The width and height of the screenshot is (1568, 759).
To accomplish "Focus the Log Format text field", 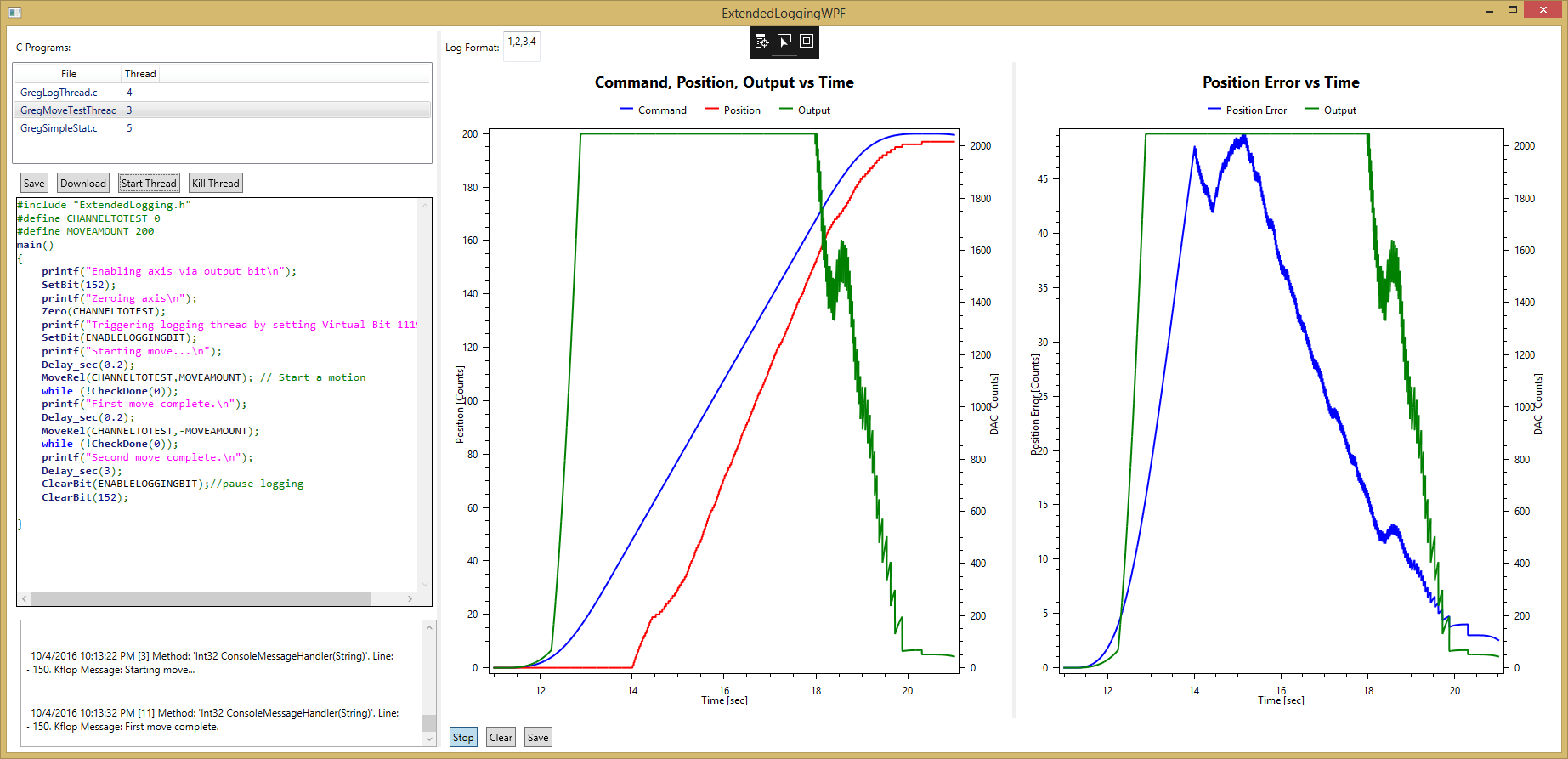I will click(x=522, y=47).
